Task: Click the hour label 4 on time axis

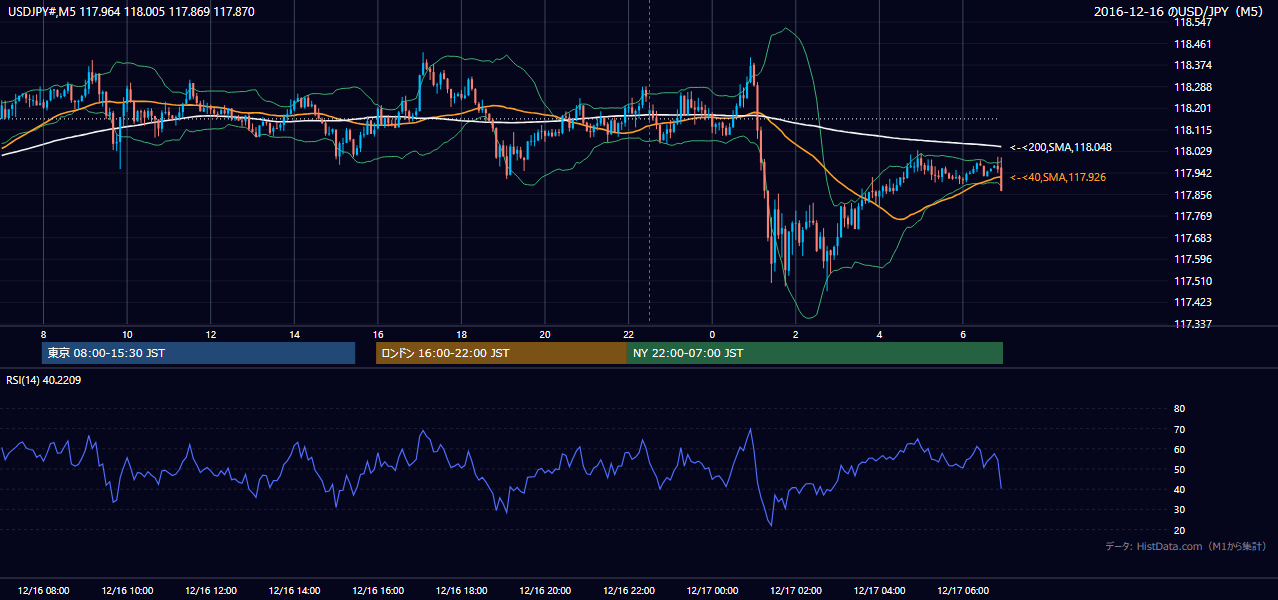Action: pyautogui.click(x=879, y=334)
